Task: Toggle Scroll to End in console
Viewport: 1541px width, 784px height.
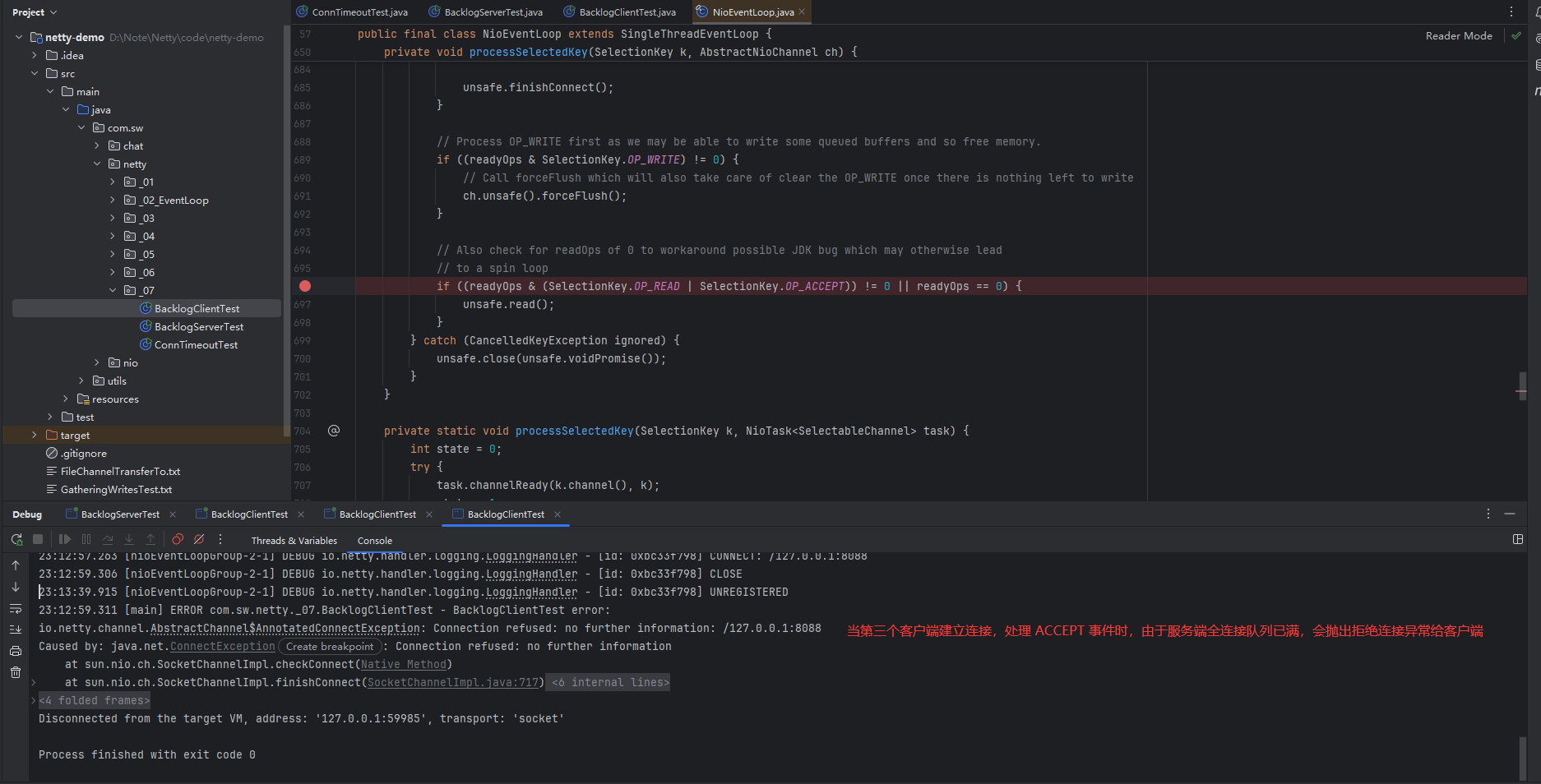Action: [x=16, y=630]
